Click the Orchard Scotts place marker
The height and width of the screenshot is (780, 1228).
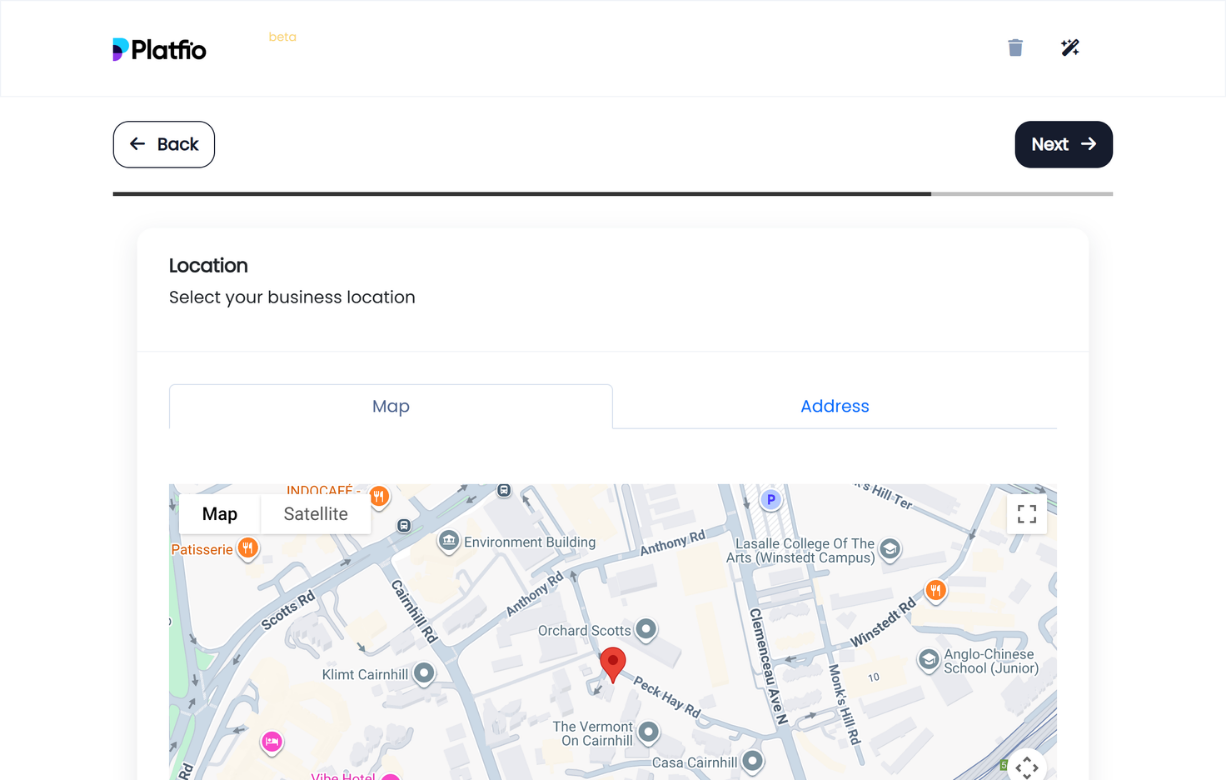coord(645,630)
